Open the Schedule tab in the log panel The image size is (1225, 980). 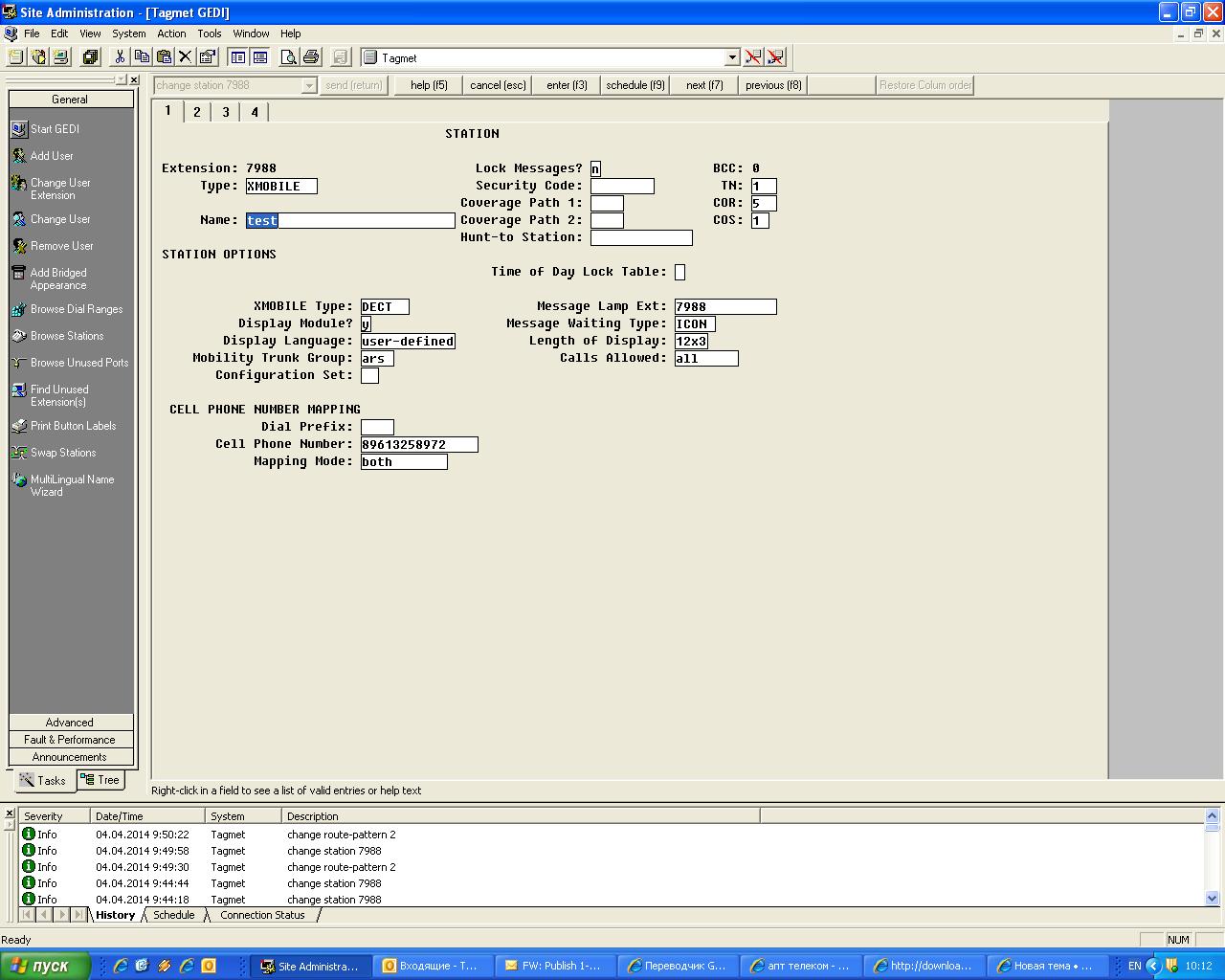tap(174, 915)
